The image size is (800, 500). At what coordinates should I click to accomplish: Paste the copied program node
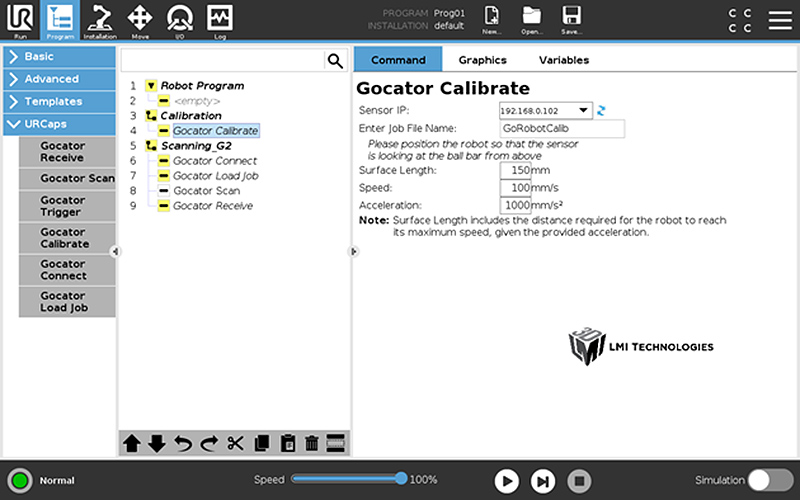(288, 443)
